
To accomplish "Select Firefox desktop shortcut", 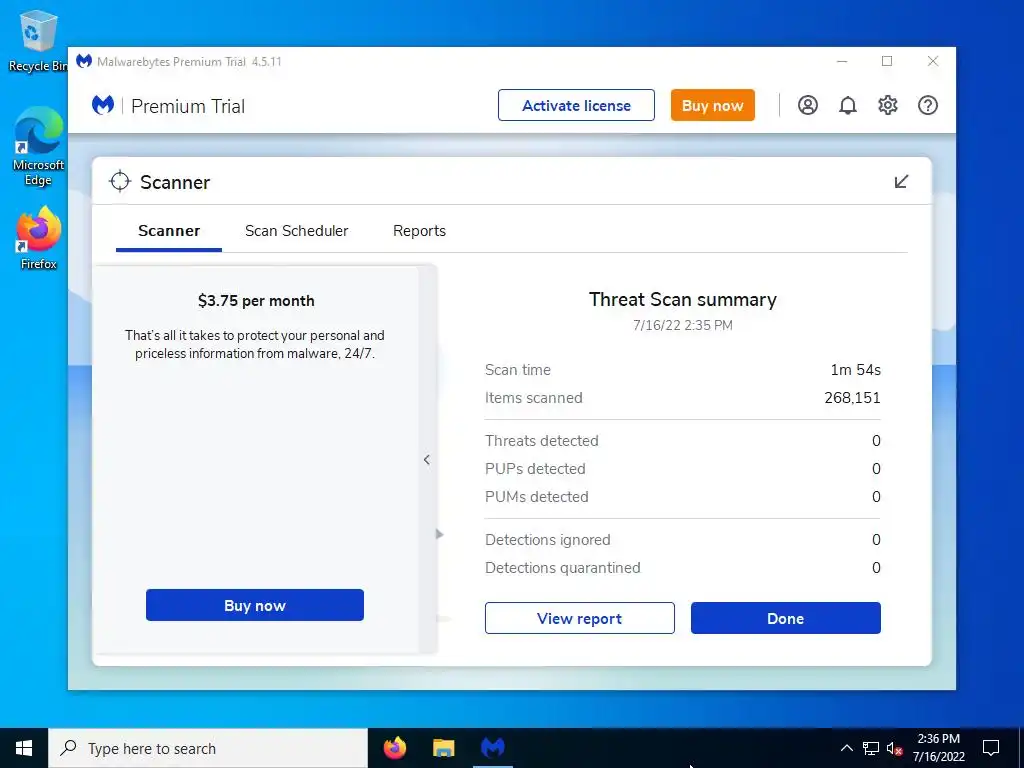I will click(39, 238).
